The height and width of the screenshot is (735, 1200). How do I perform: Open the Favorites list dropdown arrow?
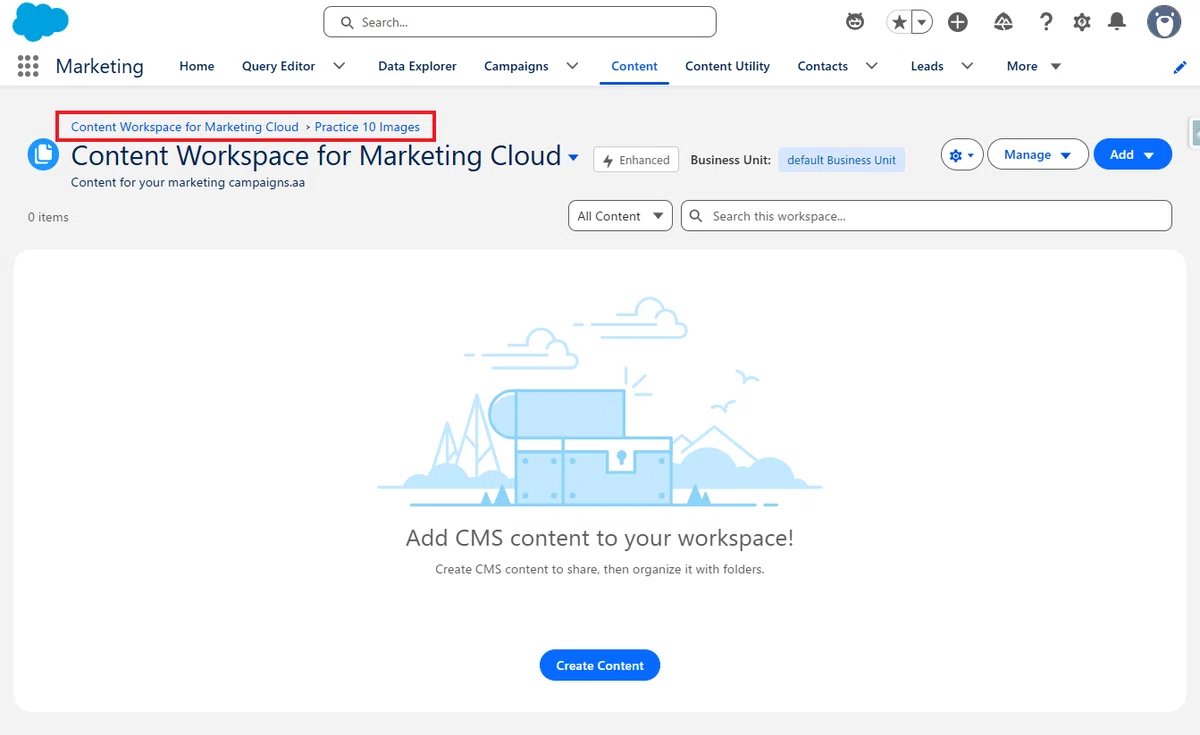pyautogui.click(x=922, y=22)
